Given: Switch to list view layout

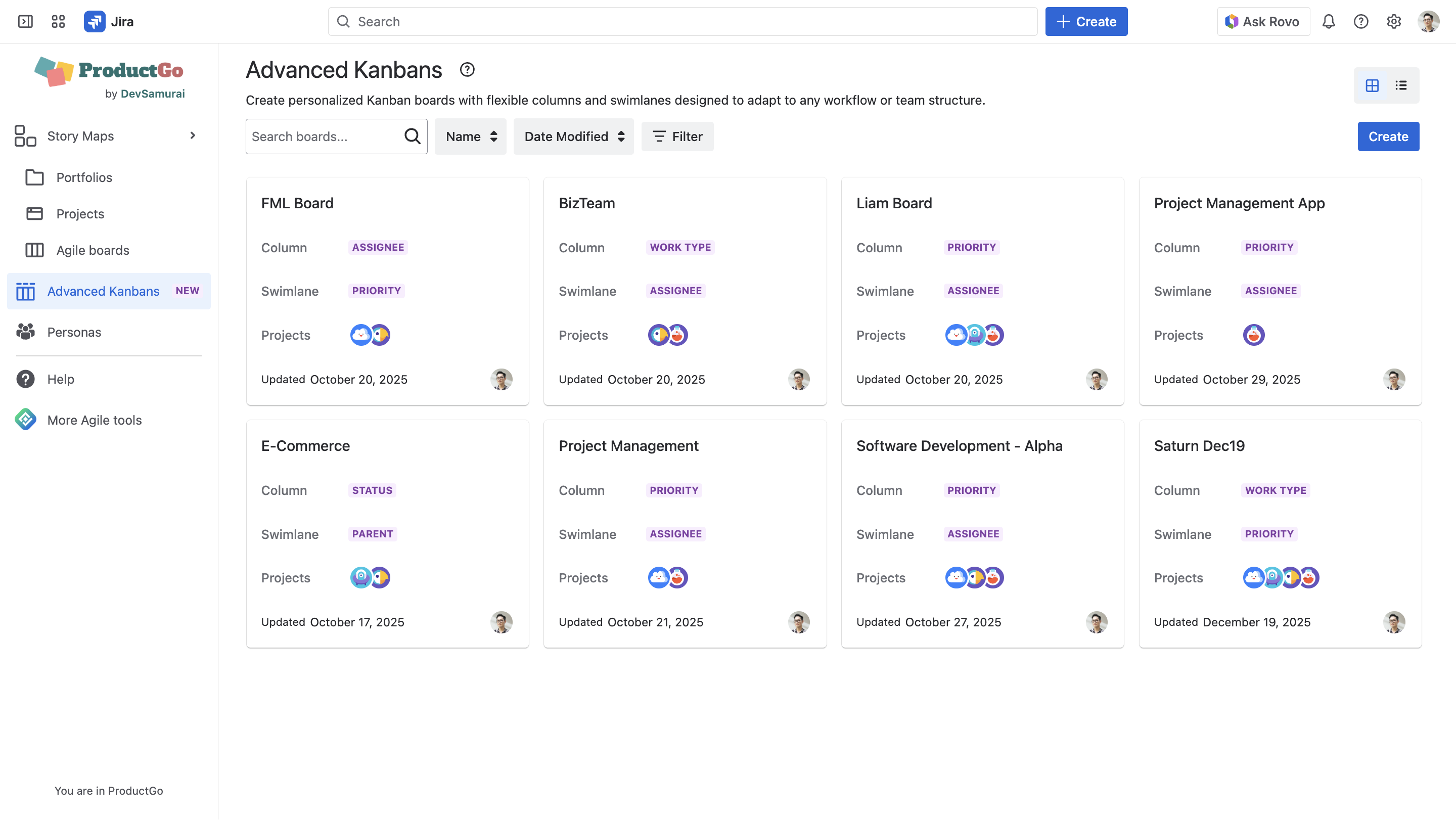Looking at the screenshot, I should [x=1400, y=85].
